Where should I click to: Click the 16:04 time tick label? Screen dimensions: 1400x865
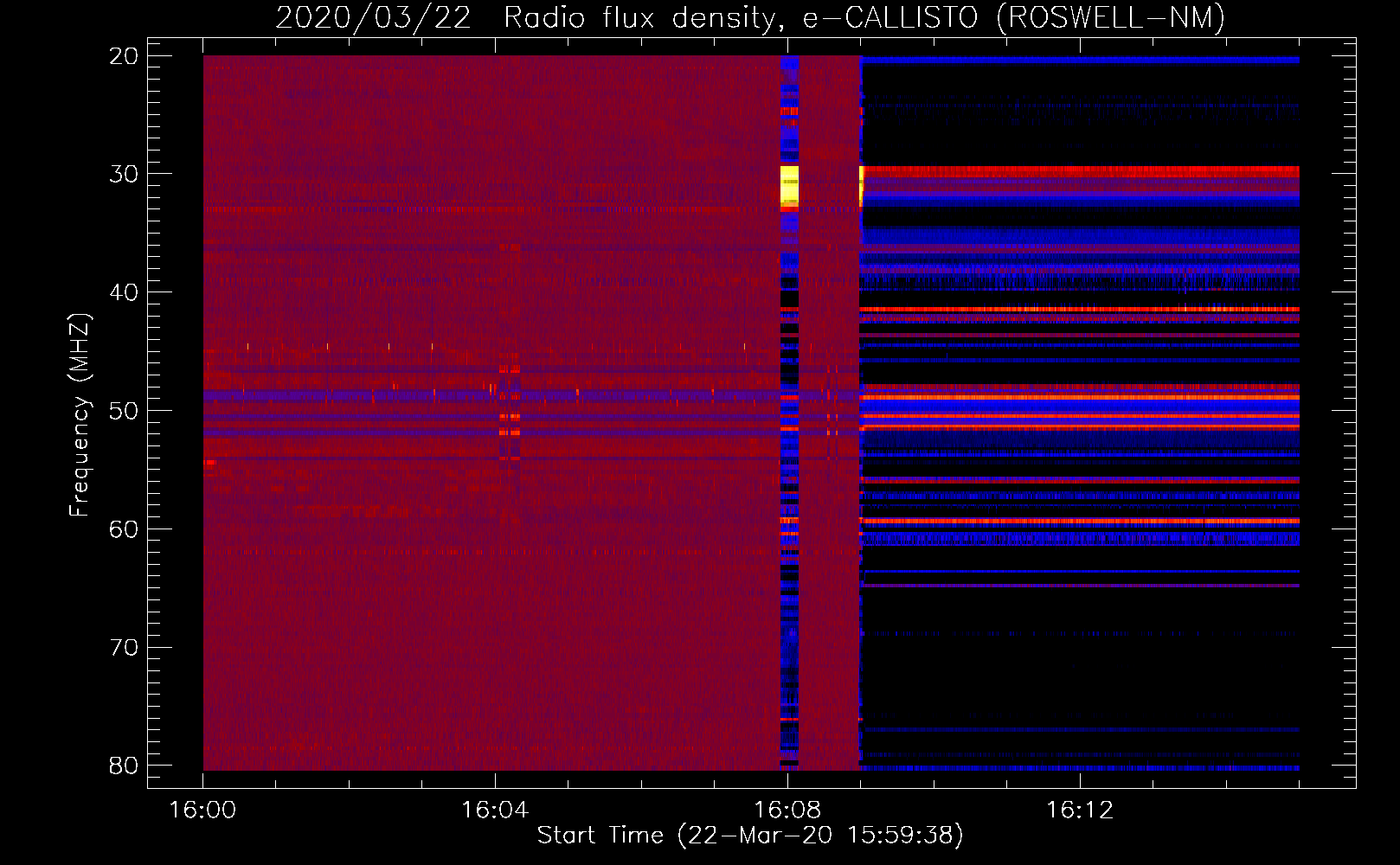pyautogui.click(x=495, y=811)
